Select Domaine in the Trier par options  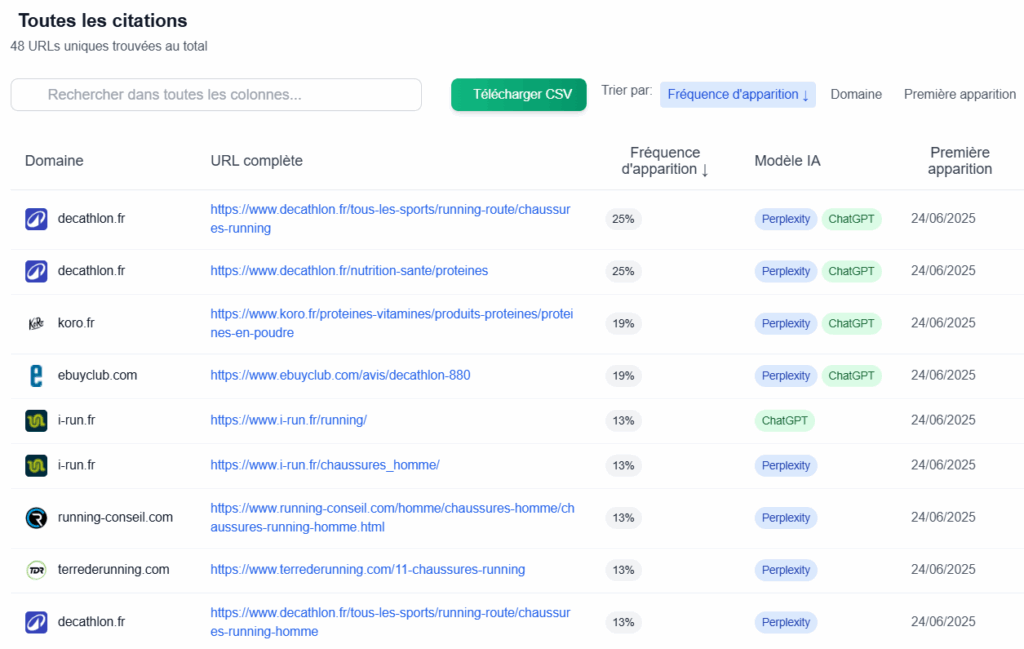pos(856,95)
